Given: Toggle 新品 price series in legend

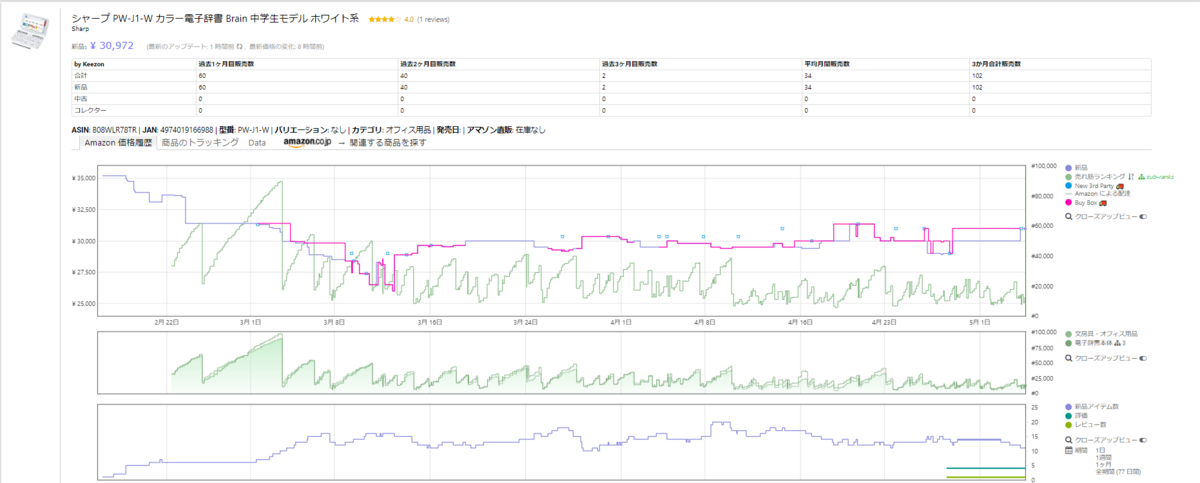Looking at the screenshot, I should (1078, 167).
